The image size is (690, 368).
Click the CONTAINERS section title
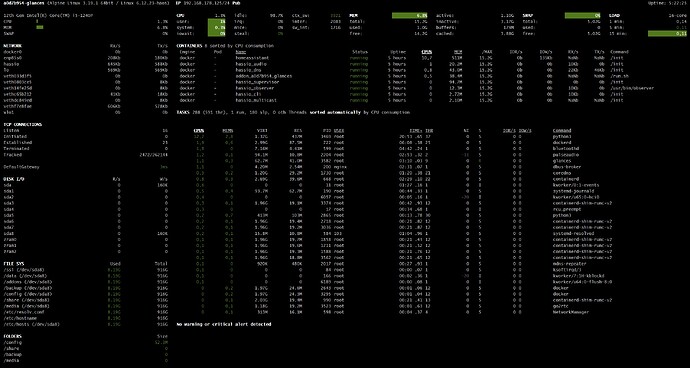pyautogui.click(x=189, y=45)
